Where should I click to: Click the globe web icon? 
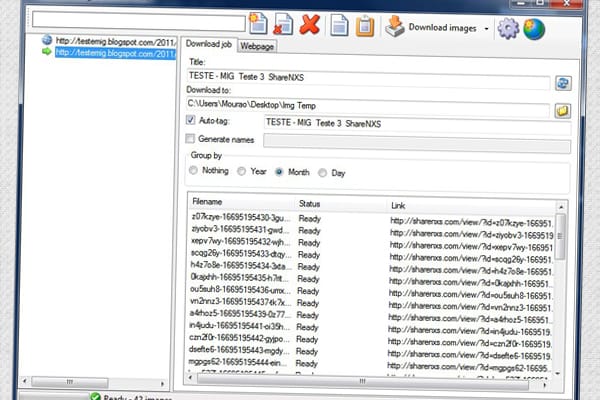click(534, 29)
